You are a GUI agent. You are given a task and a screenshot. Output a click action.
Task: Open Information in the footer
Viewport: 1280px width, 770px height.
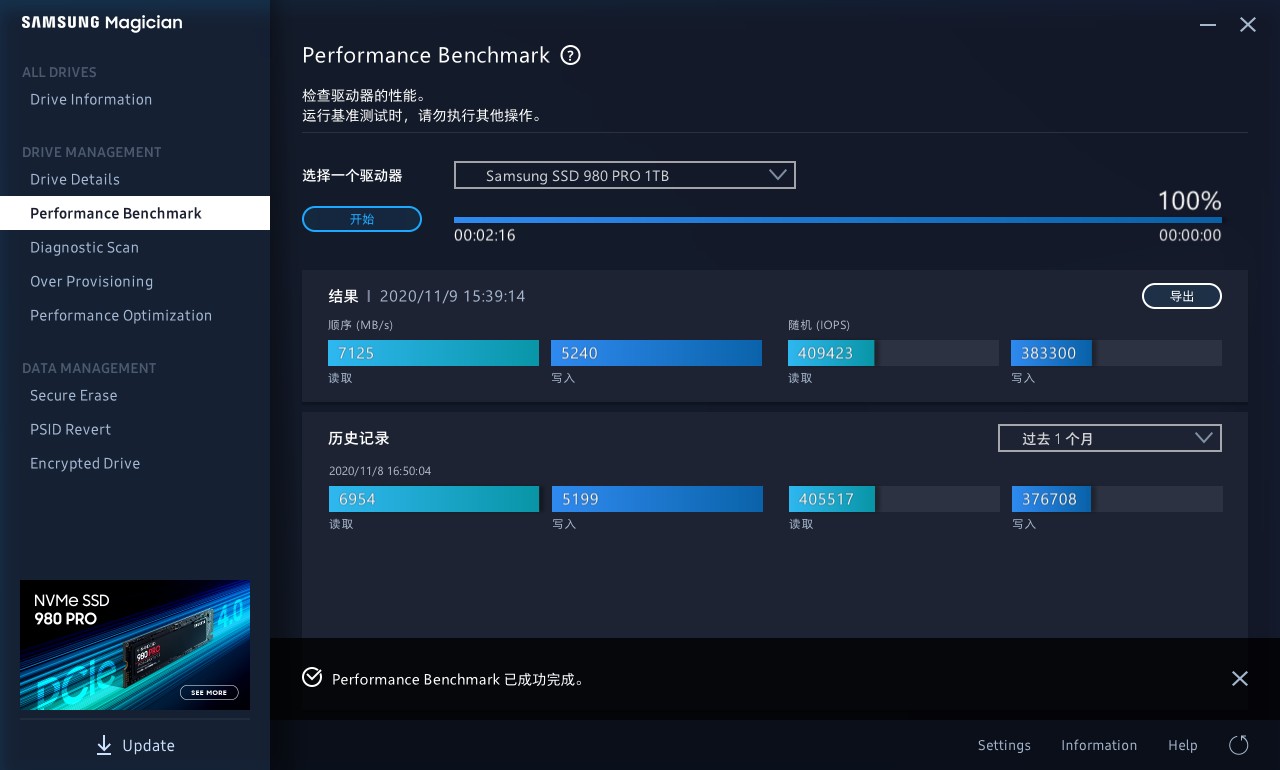[x=1099, y=745]
